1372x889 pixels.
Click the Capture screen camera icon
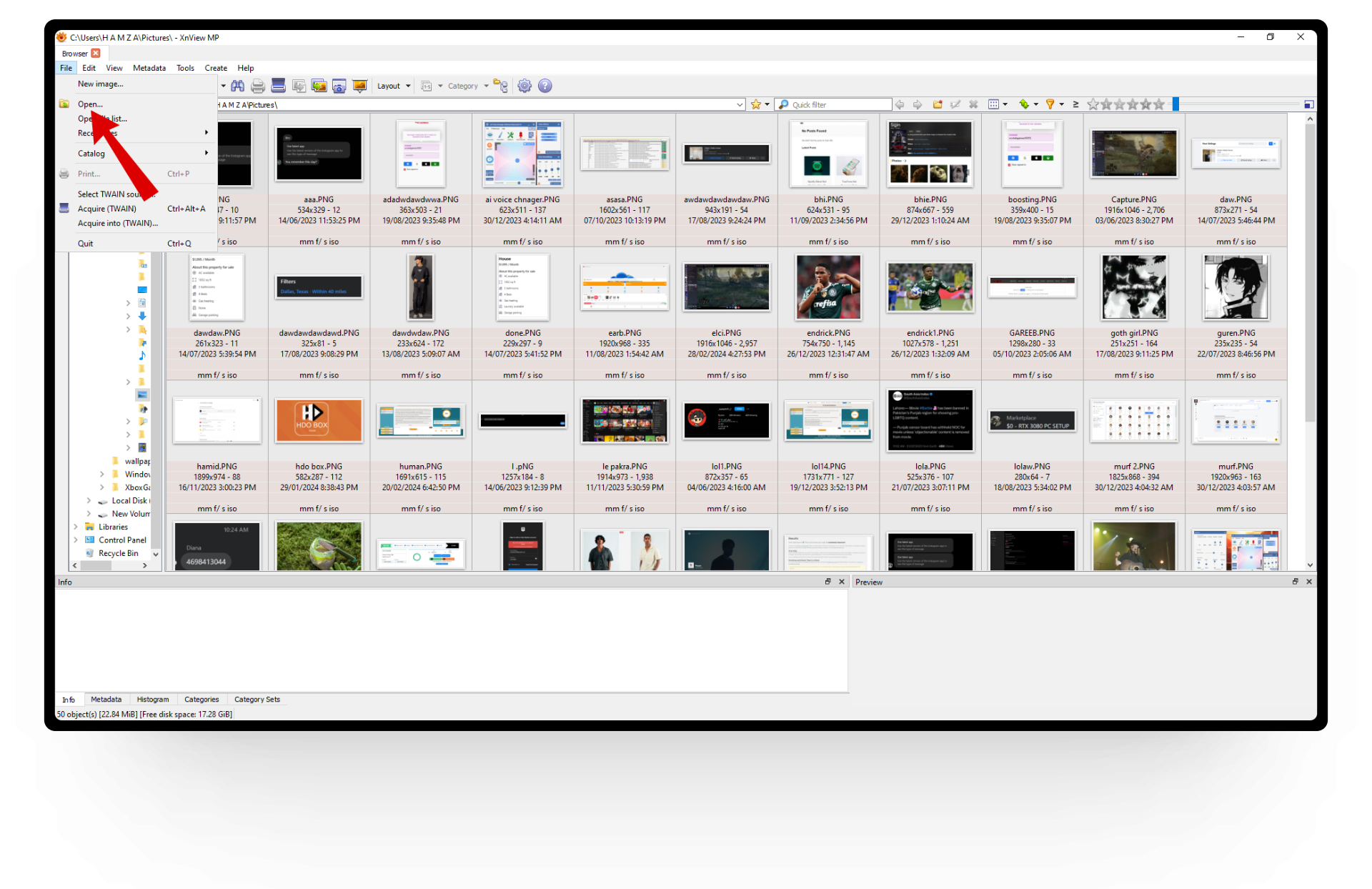pyautogui.click(x=339, y=86)
